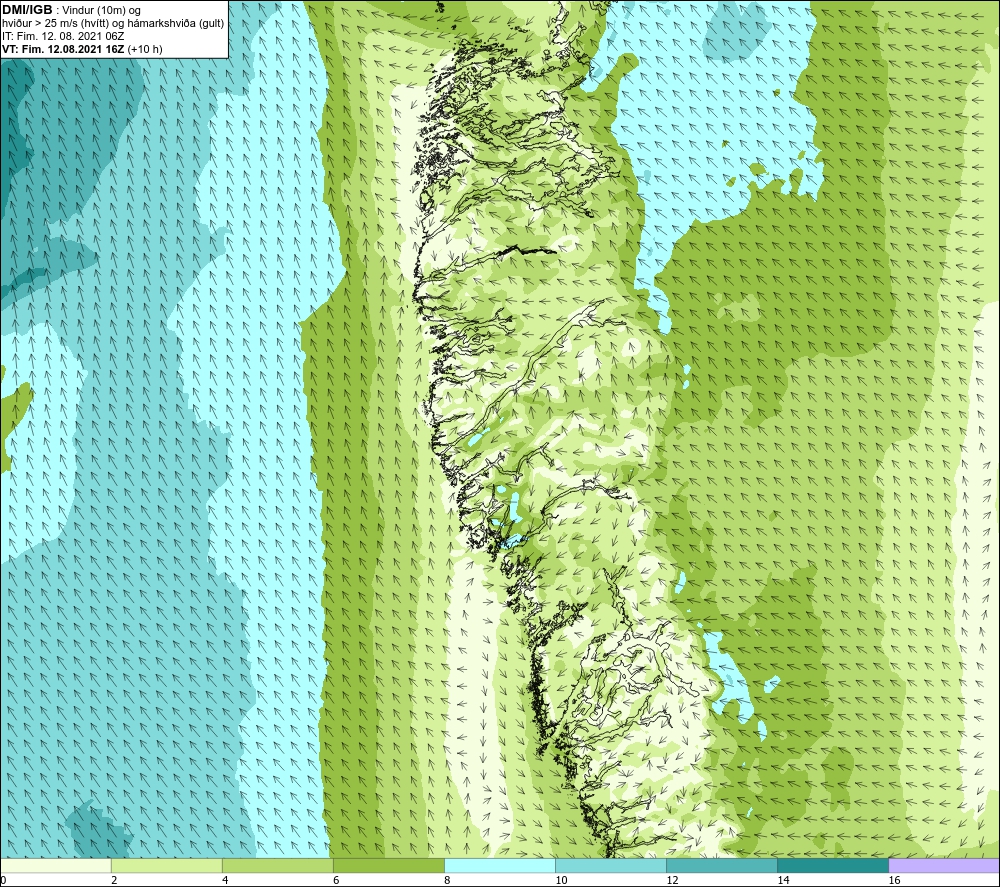Click the purple above-16 m/s legend swatch
1000x887 pixels.
tap(944, 865)
